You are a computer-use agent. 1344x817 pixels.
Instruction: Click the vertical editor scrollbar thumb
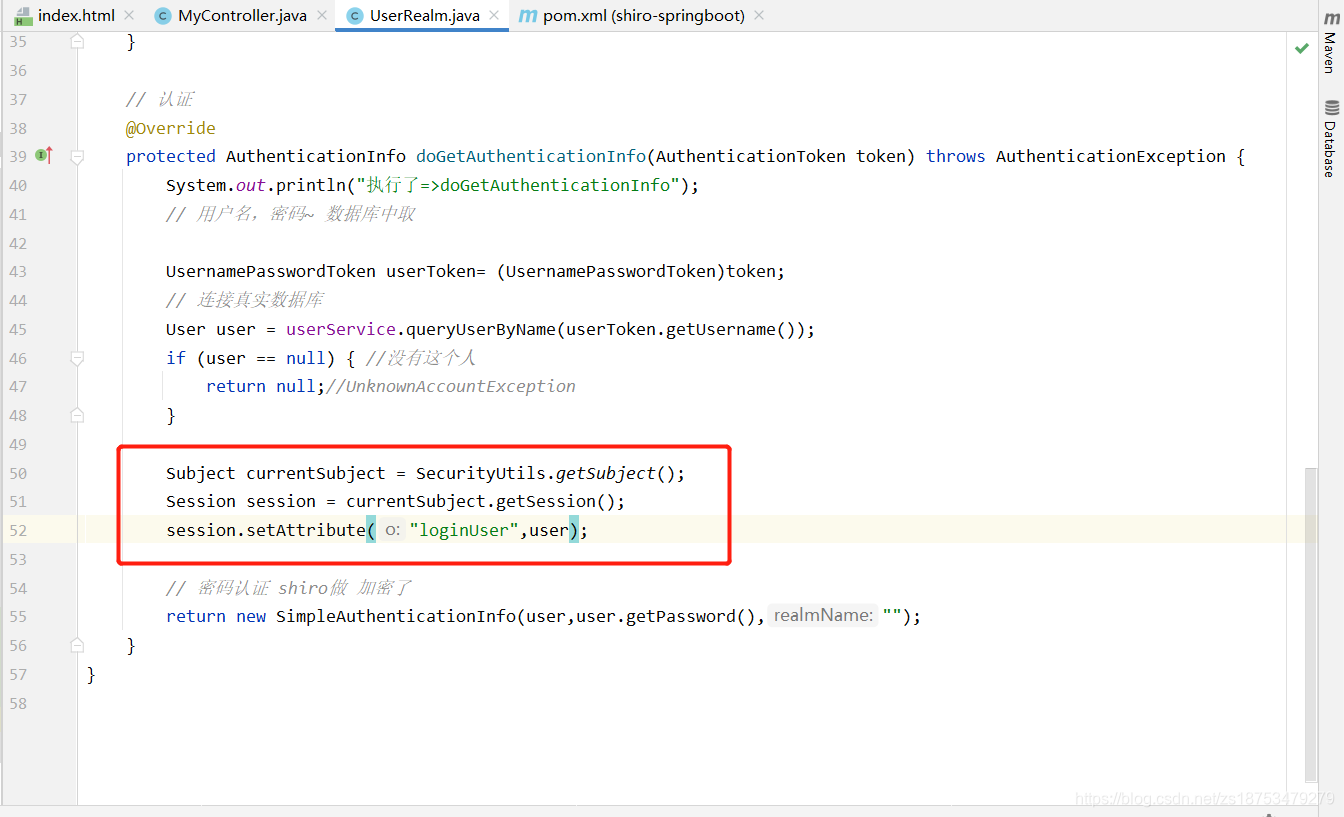tap(1311, 624)
